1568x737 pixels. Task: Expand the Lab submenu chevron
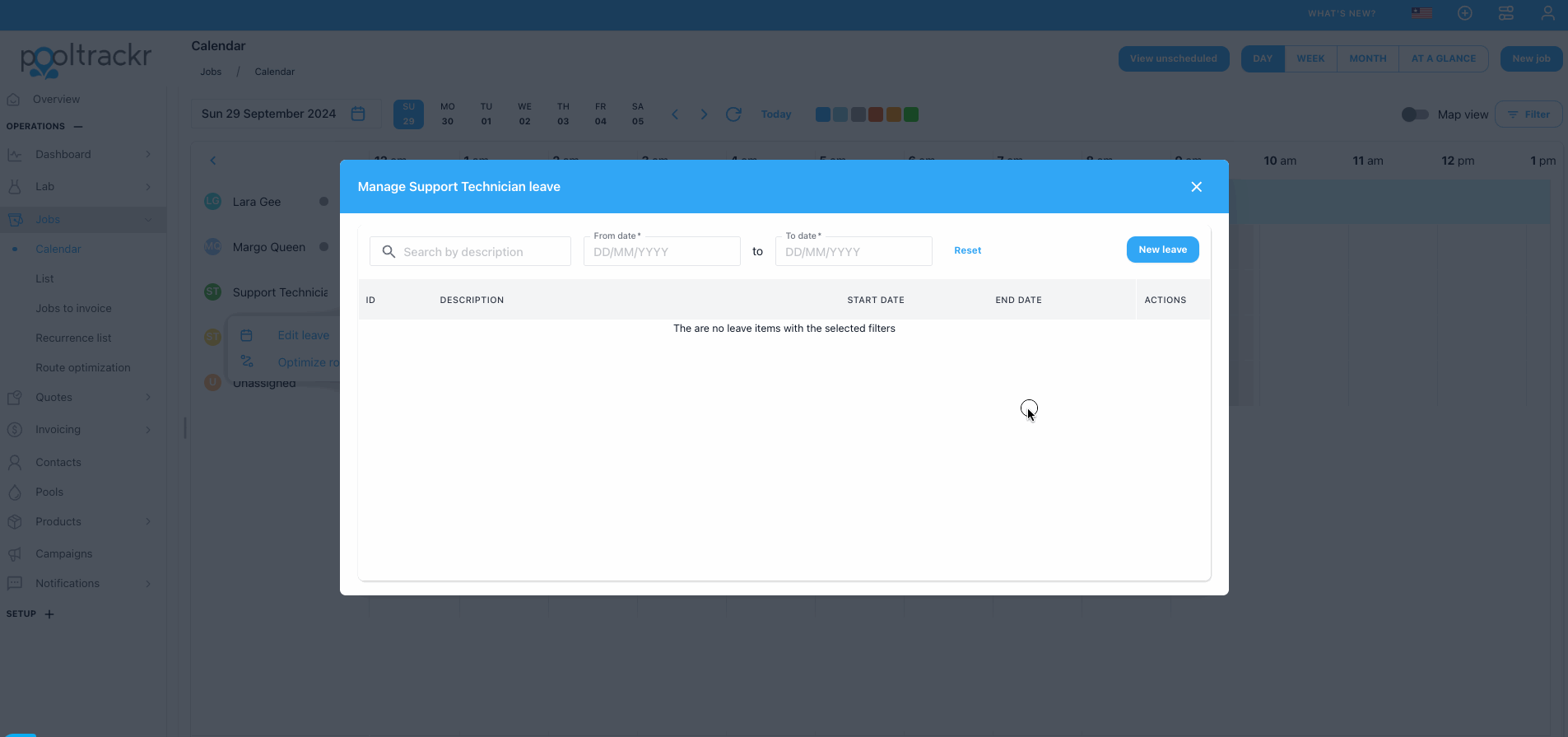pyautogui.click(x=148, y=187)
